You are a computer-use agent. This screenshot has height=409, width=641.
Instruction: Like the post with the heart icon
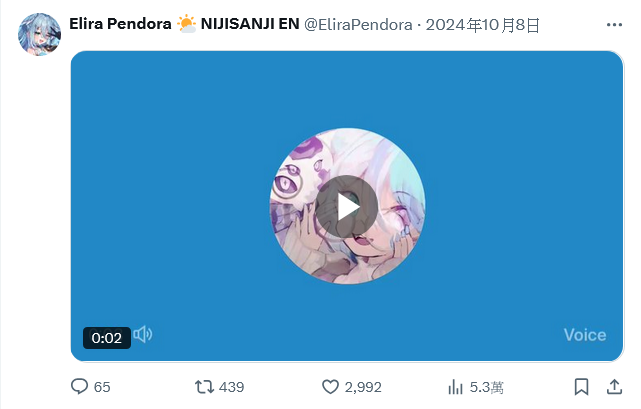(x=330, y=387)
